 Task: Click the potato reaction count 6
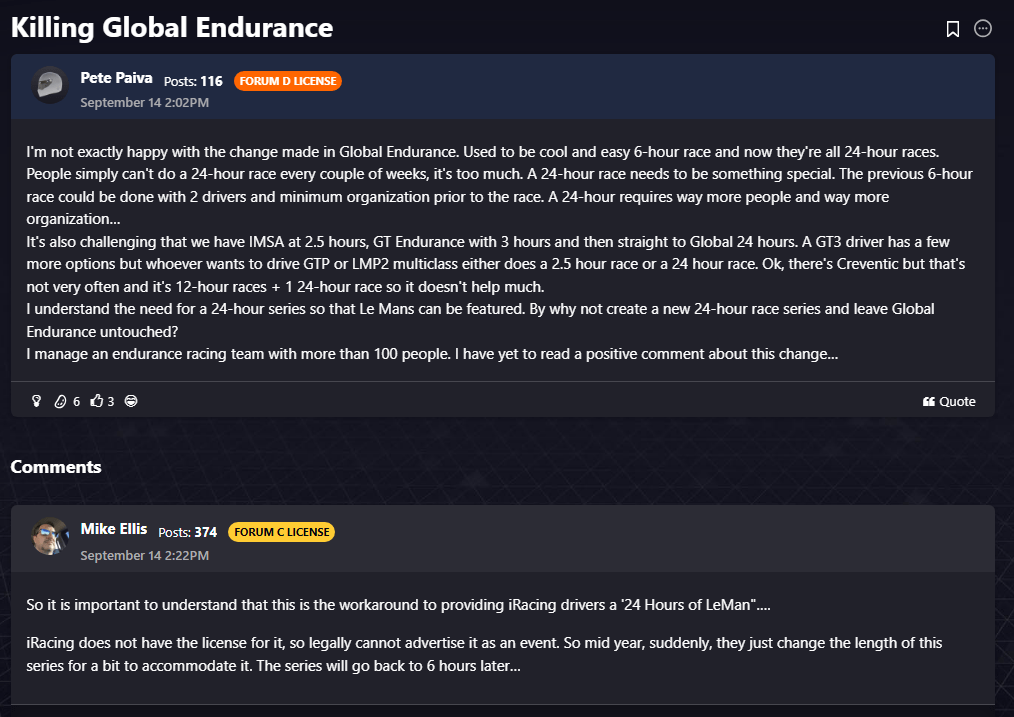click(76, 401)
